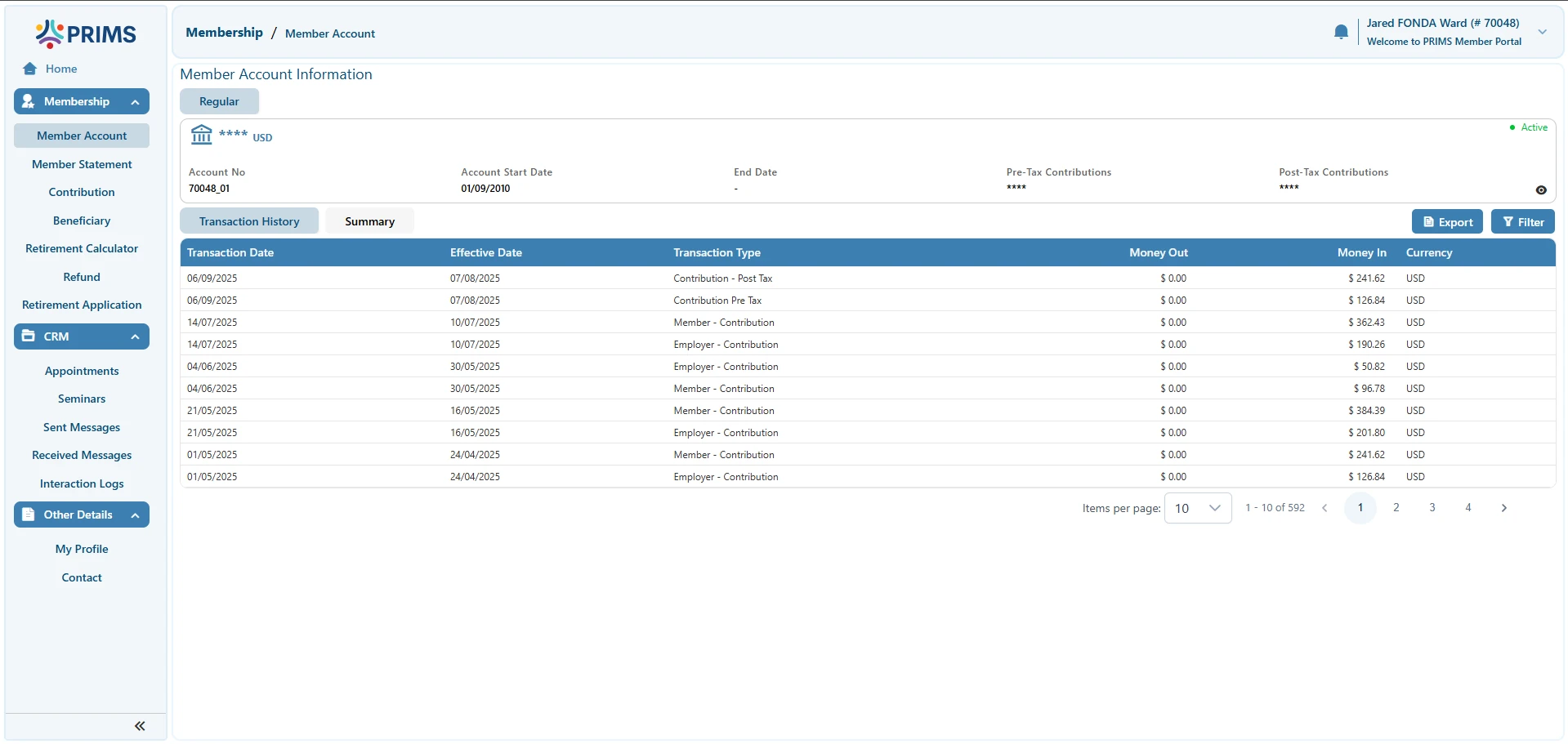Reveal masked contributions with eye icon

(1541, 190)
